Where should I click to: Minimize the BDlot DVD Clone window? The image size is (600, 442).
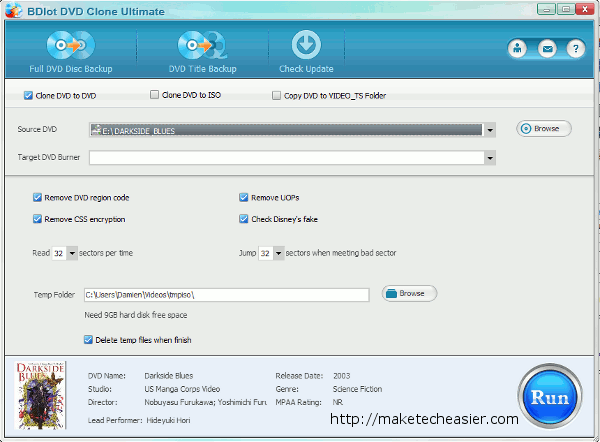546,9
